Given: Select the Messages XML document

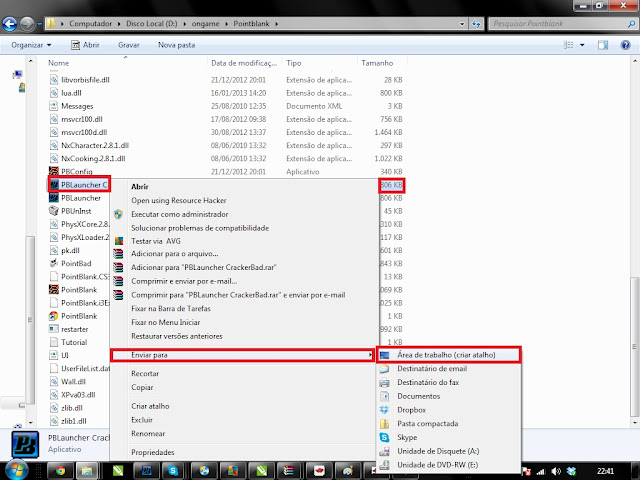Looking at the screenshot, I should (77, 106).
